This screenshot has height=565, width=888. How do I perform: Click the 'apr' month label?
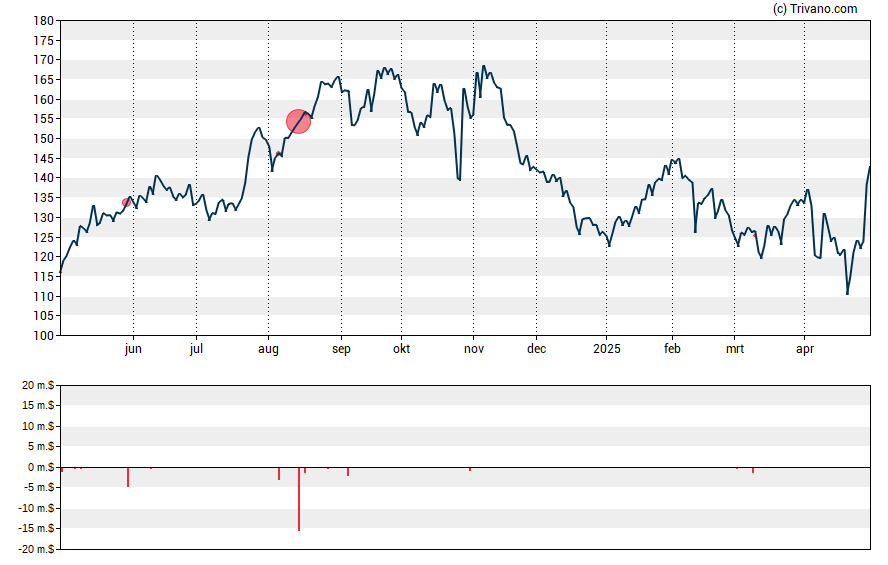coord(805,349)
